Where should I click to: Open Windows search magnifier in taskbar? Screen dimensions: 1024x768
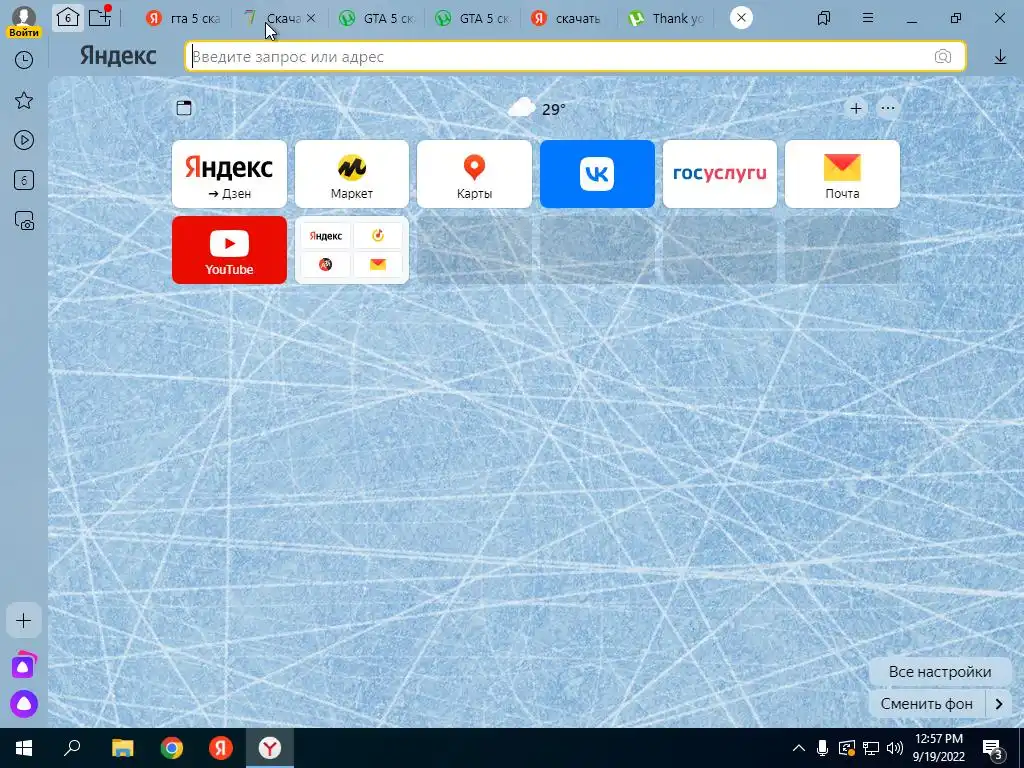(x=72, y=748)
